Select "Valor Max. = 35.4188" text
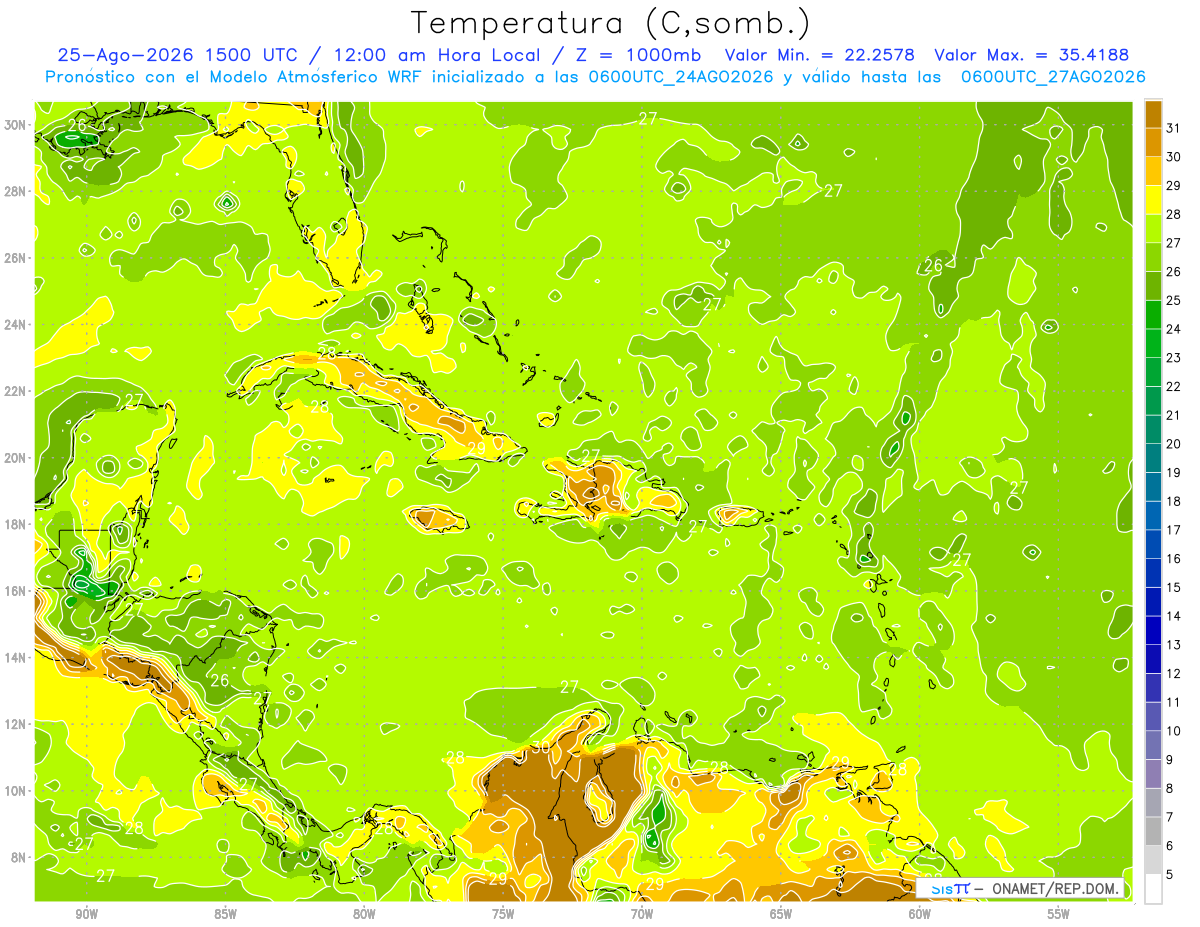 pyautogui.click(x=1034, y=55)
